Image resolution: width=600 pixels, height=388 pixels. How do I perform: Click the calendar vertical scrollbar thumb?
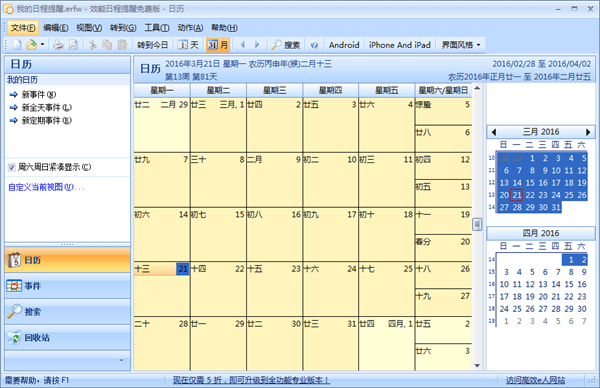[x=477, y=224]
